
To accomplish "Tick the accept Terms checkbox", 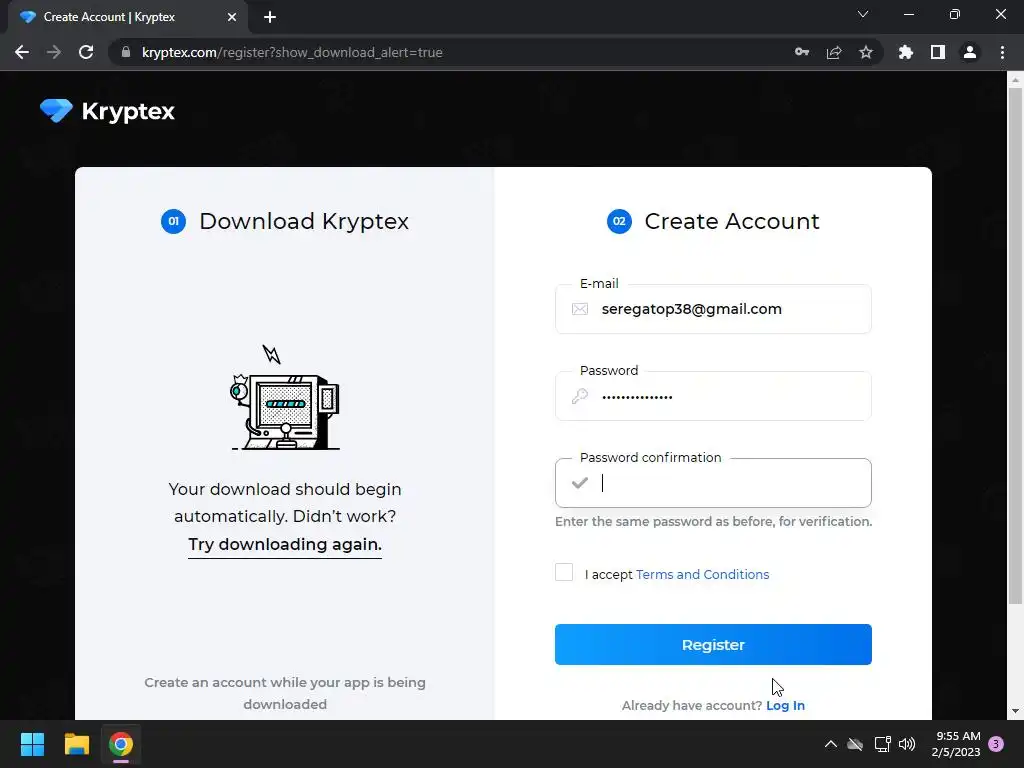I will pos(564,572).
